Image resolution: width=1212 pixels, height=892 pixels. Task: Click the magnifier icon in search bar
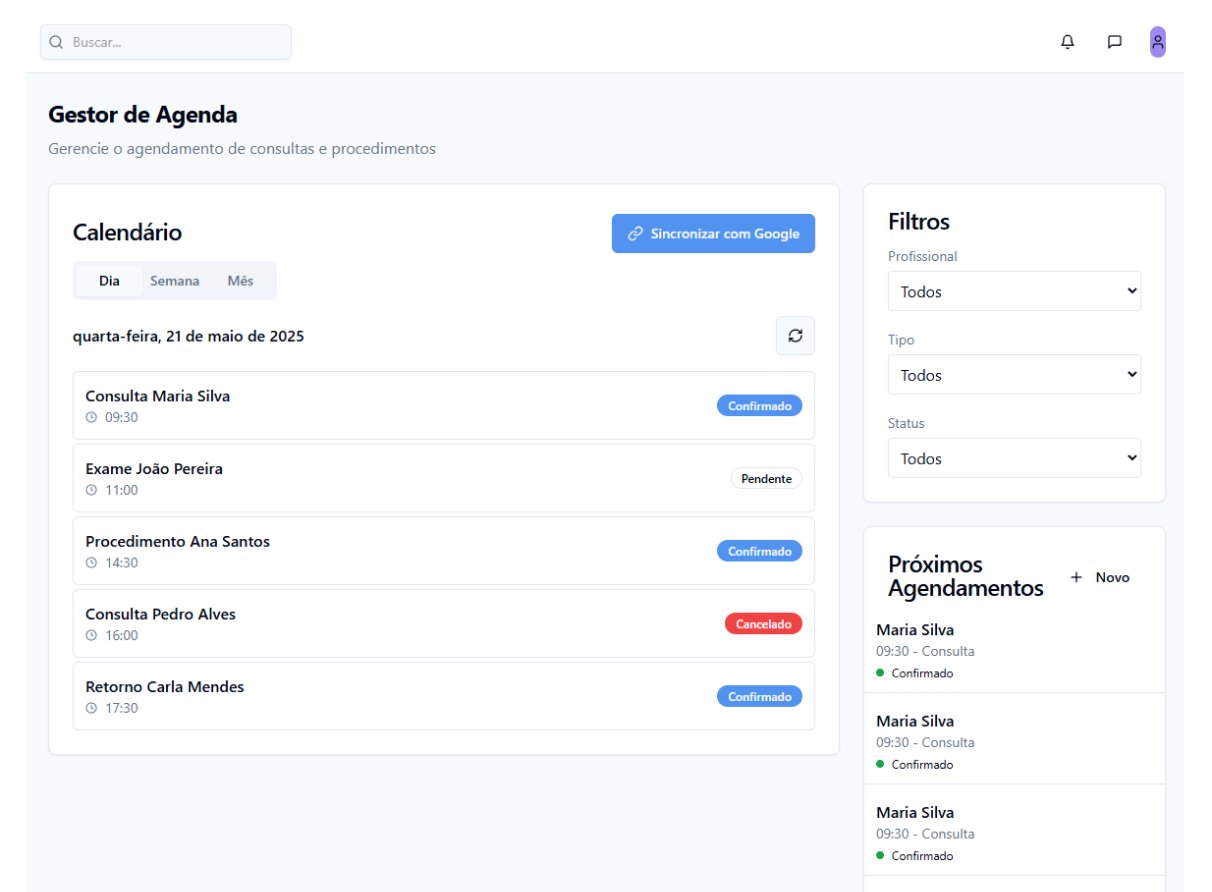(56, 42)
